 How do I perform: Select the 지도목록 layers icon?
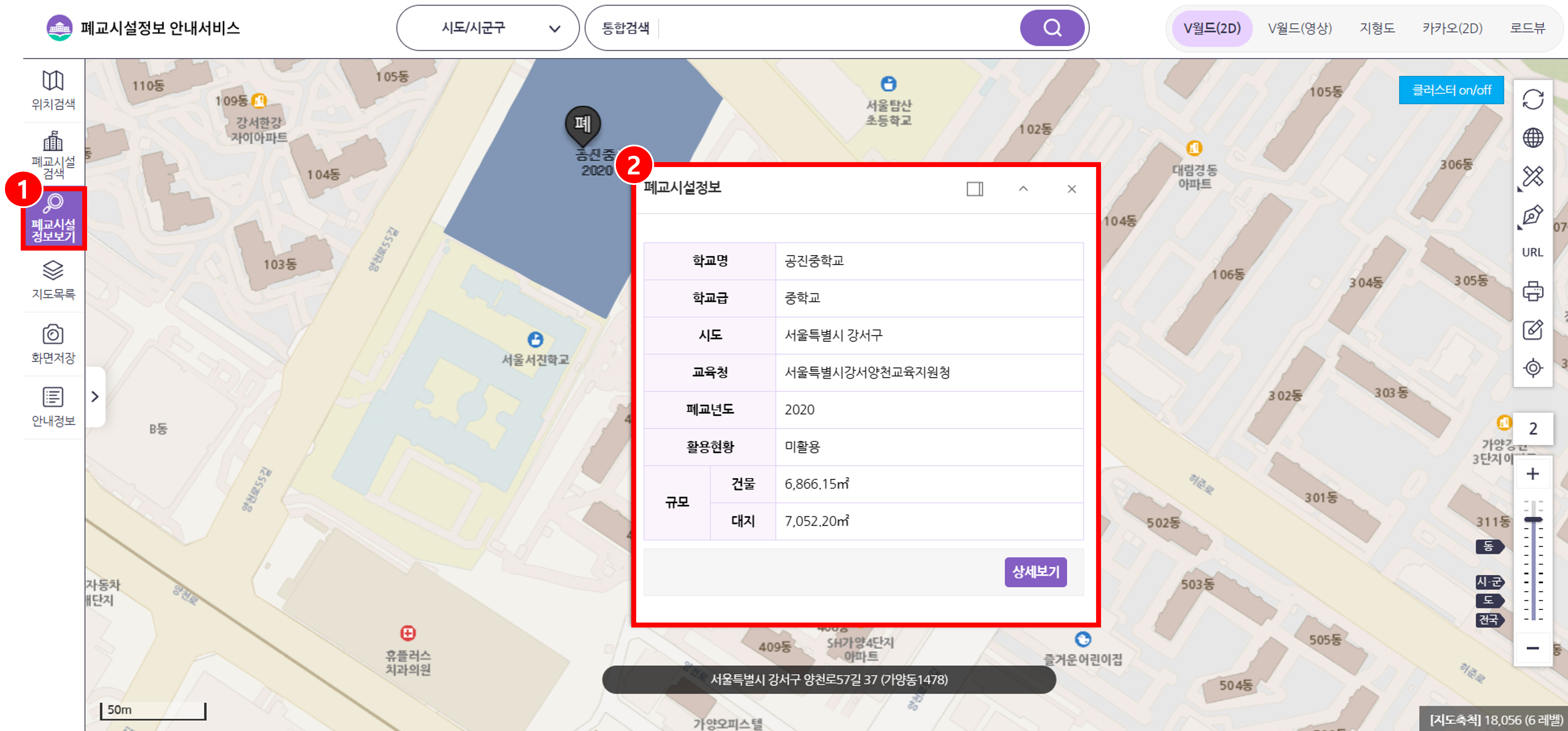pyautogui.click(x=53, y=283)
